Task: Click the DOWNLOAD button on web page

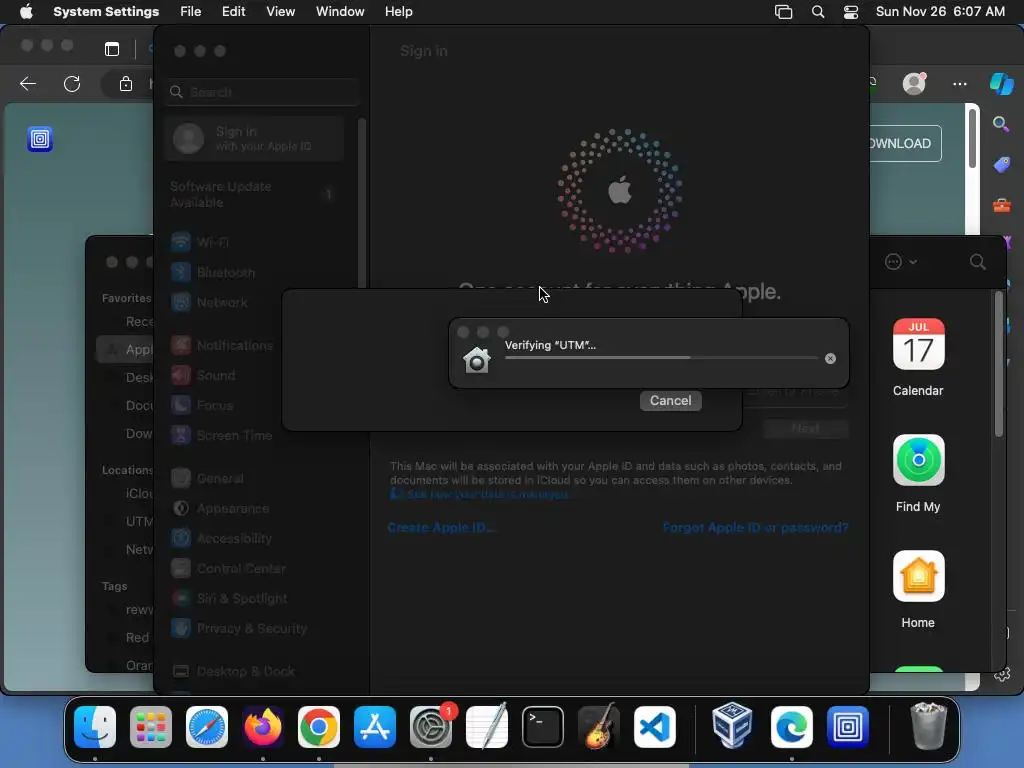Action: pyautogui.click(x=905, y=143)
